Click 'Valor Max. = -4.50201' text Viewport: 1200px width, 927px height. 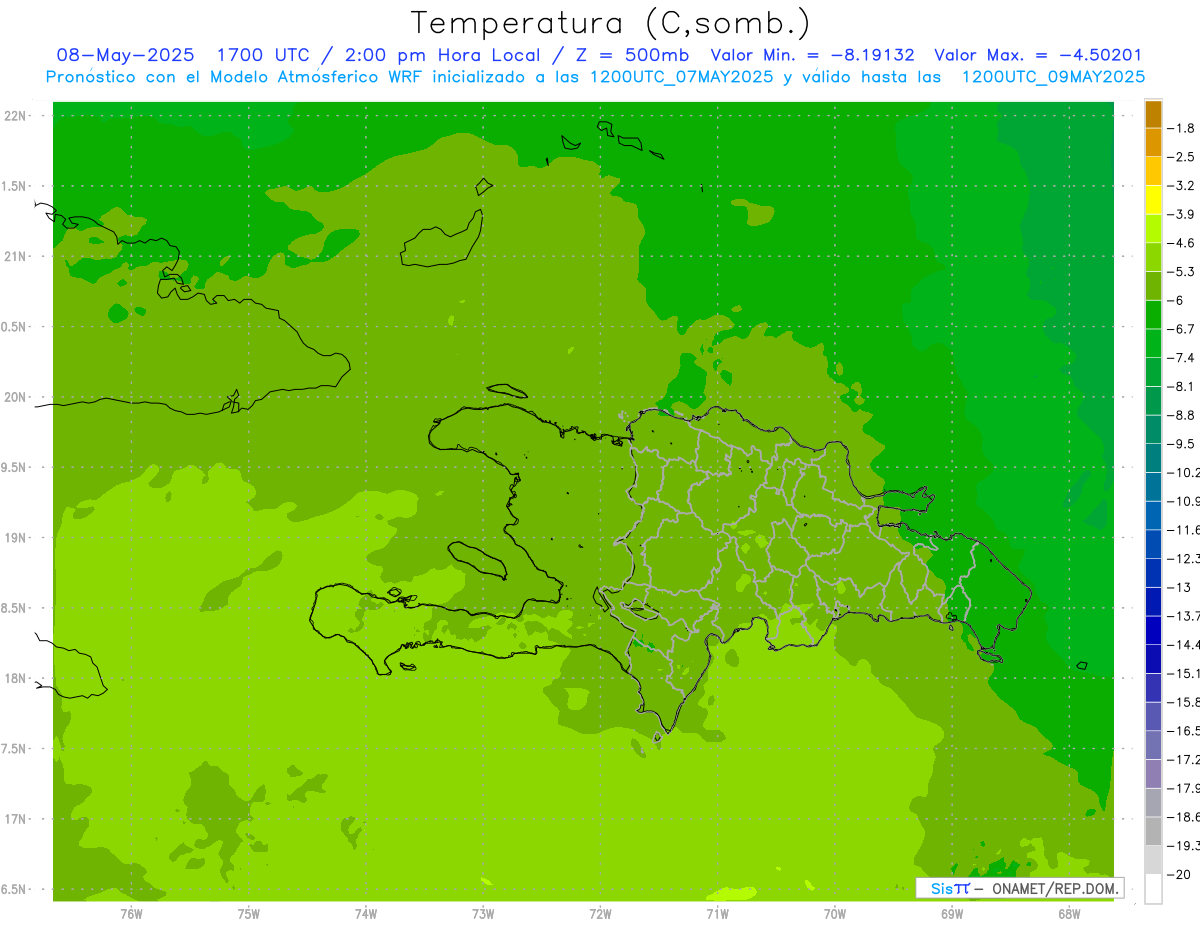1038,55
